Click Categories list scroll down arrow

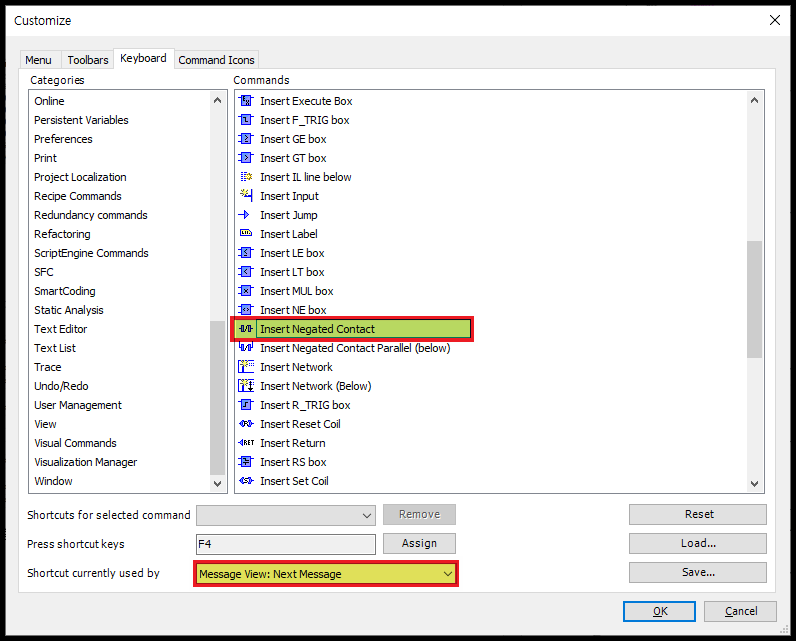217,484
